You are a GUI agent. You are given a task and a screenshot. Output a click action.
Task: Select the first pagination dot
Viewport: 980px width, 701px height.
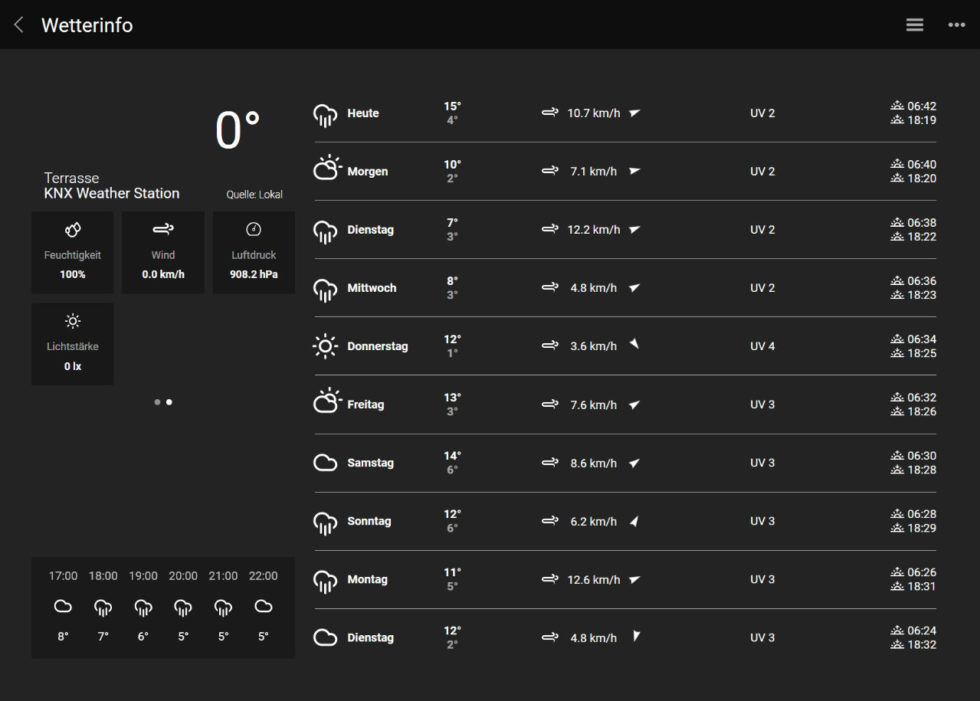(156, 402)
